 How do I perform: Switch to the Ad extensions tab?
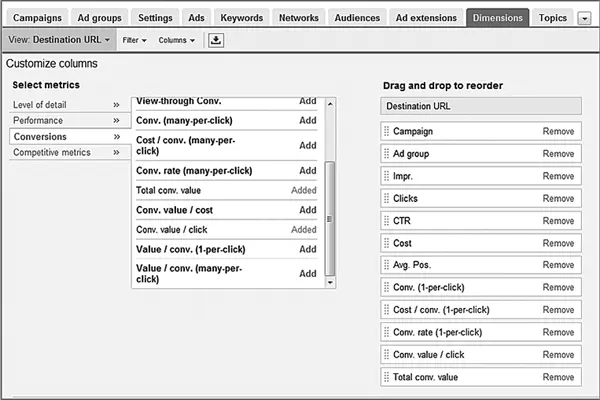coord(426,18)
